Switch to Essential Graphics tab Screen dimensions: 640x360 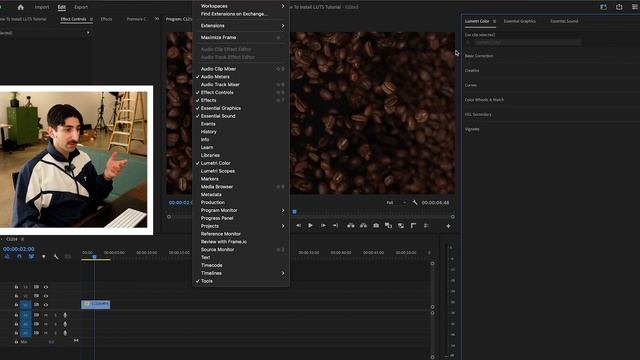click(519, 21)
